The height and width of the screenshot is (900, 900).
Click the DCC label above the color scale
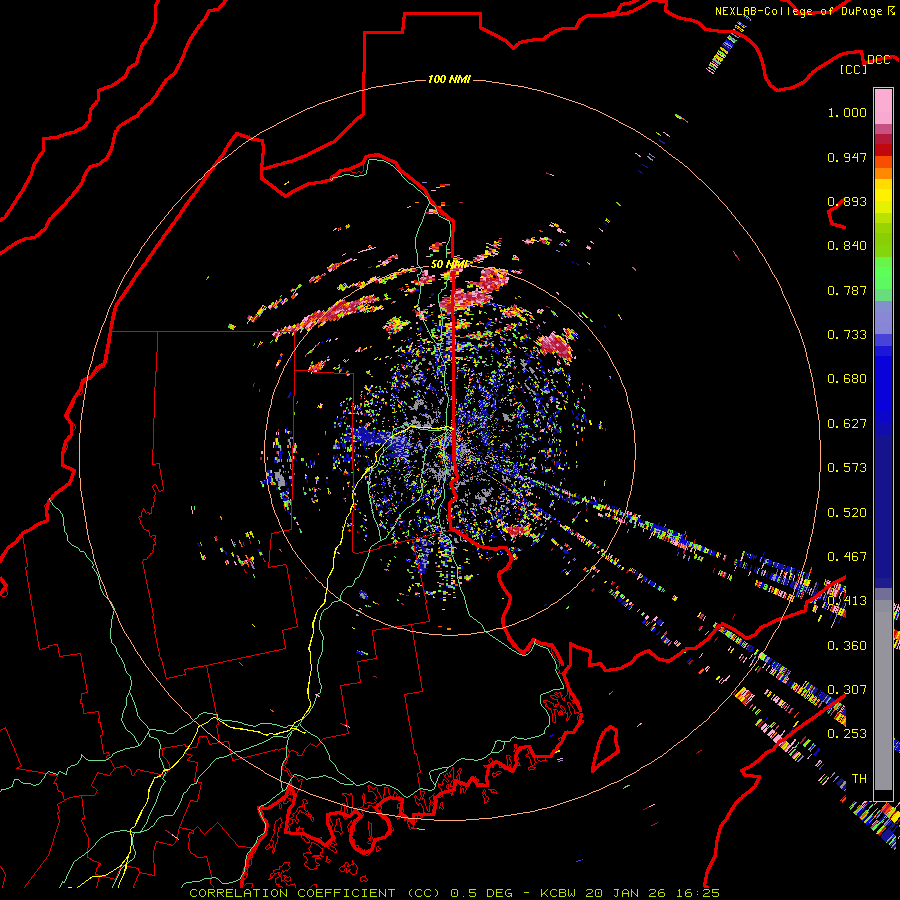pos(878,59)
